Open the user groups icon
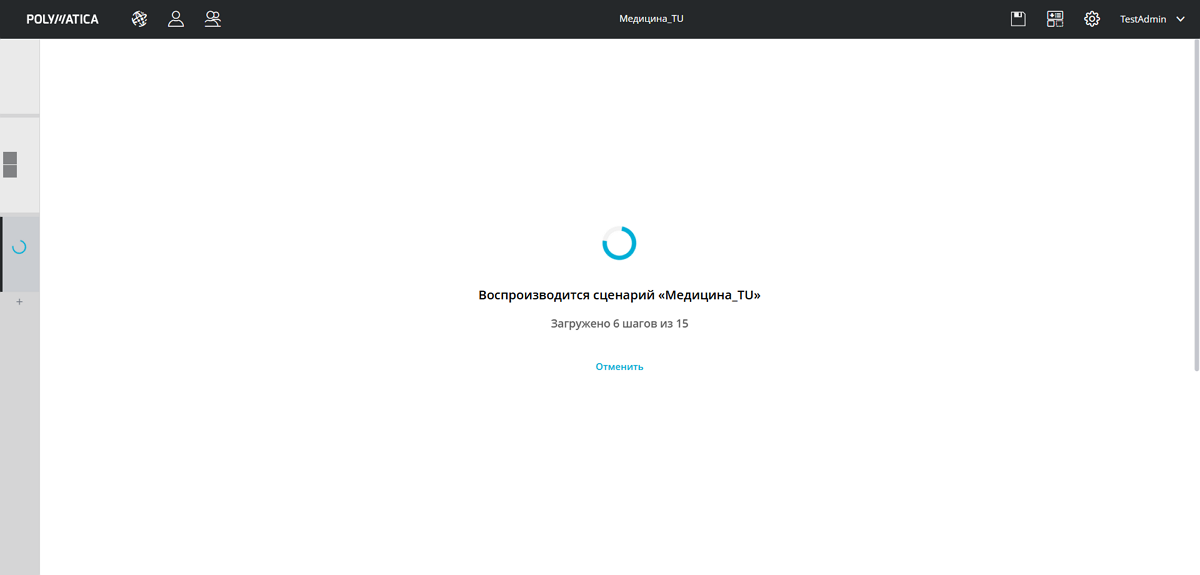Image resolution: width=1200 pixels, height=575 pixels. click(x=212, y=19)
